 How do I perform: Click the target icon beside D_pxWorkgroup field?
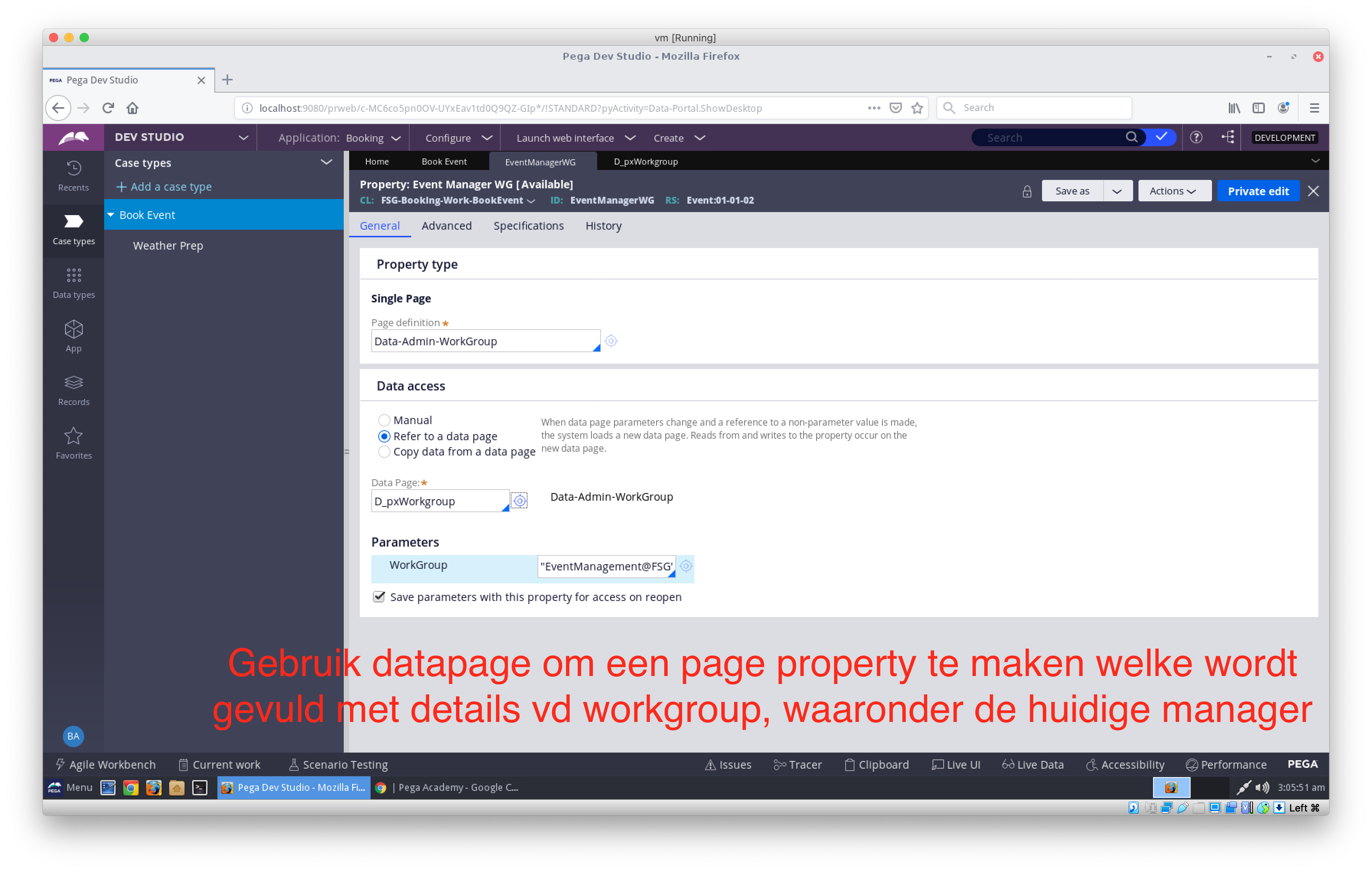pos(519,501)
